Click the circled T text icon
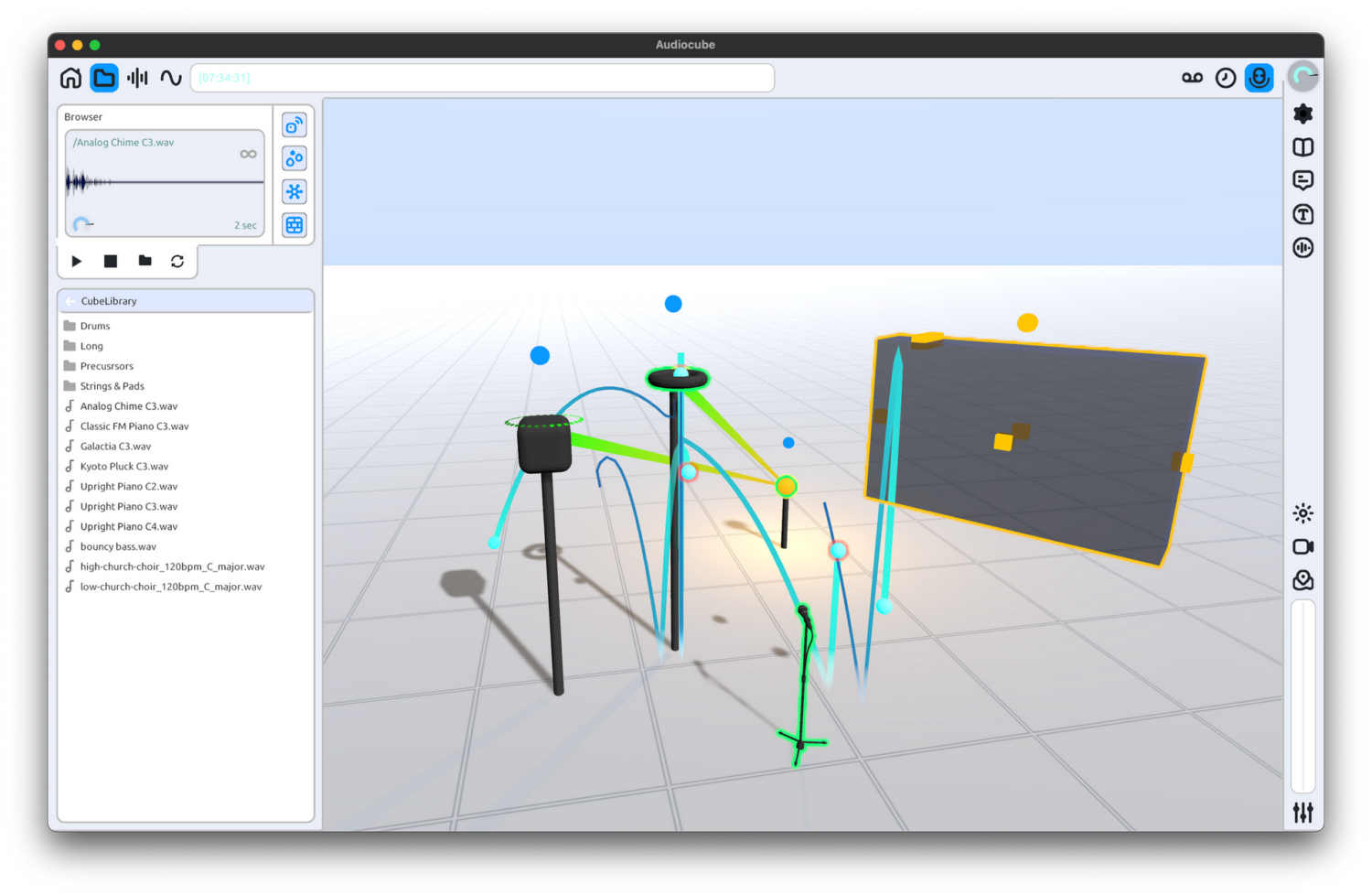This screenshot has height=895, width=1372. (x=1303, y=214)
